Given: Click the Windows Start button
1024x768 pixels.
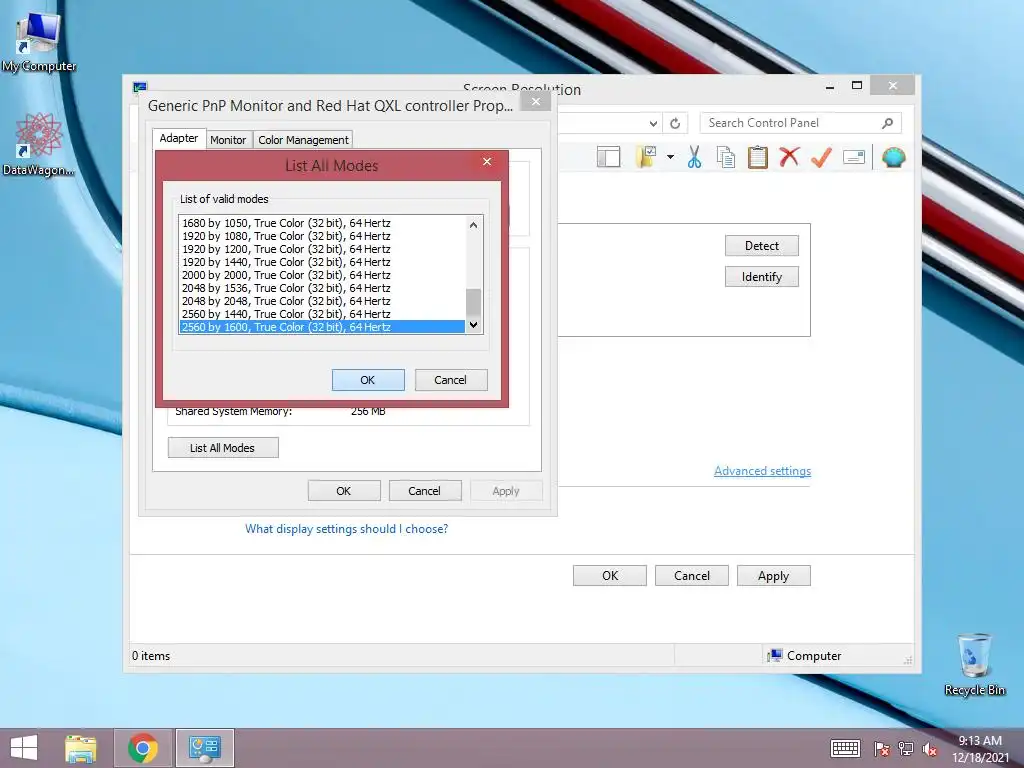Looking at the screenshot, I should [24, 748].
